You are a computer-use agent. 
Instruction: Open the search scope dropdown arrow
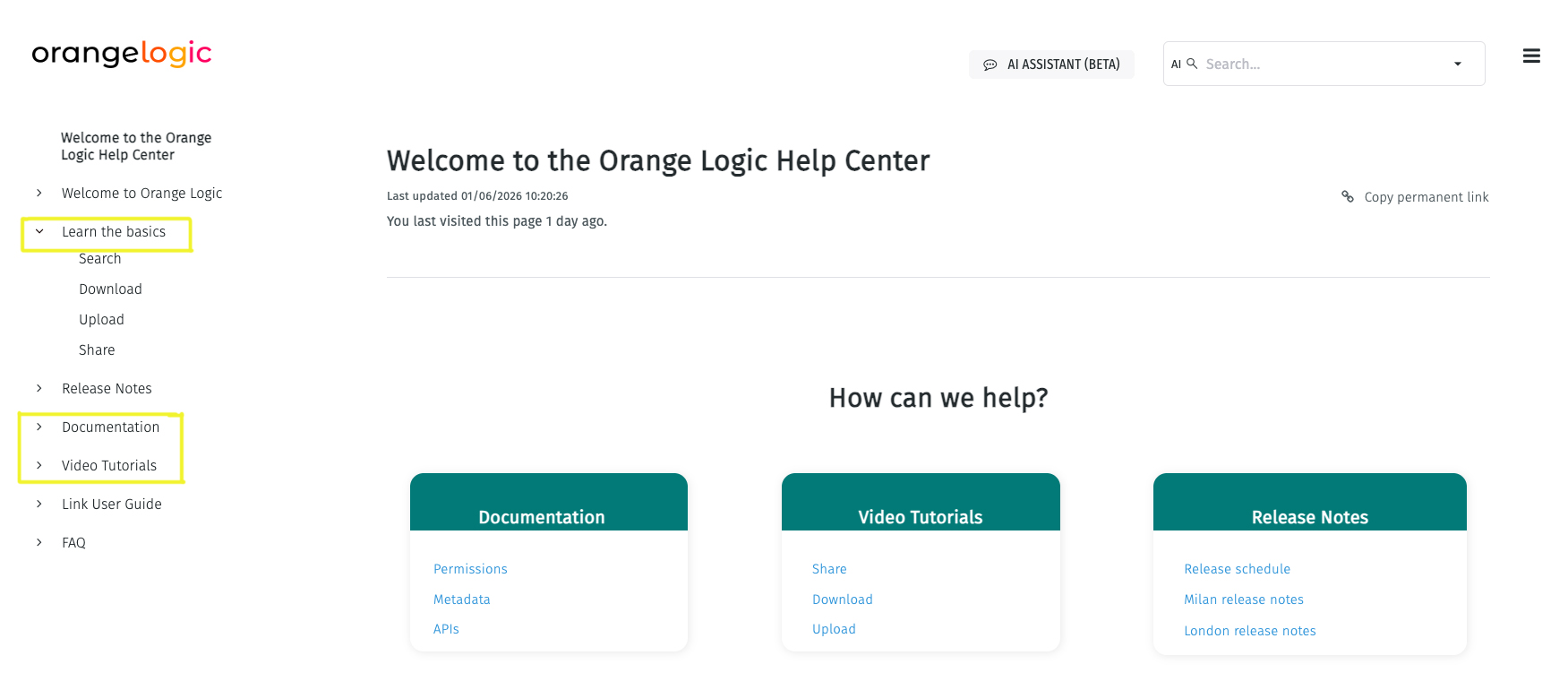tap(1456, 64)
